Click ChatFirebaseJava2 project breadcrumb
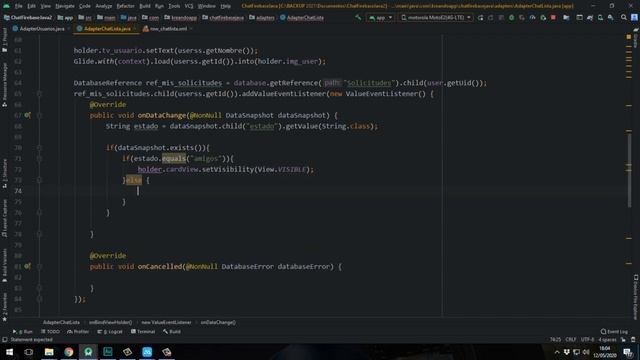The image size is (640, 360). pyautogui.click(x=28, y=18)
